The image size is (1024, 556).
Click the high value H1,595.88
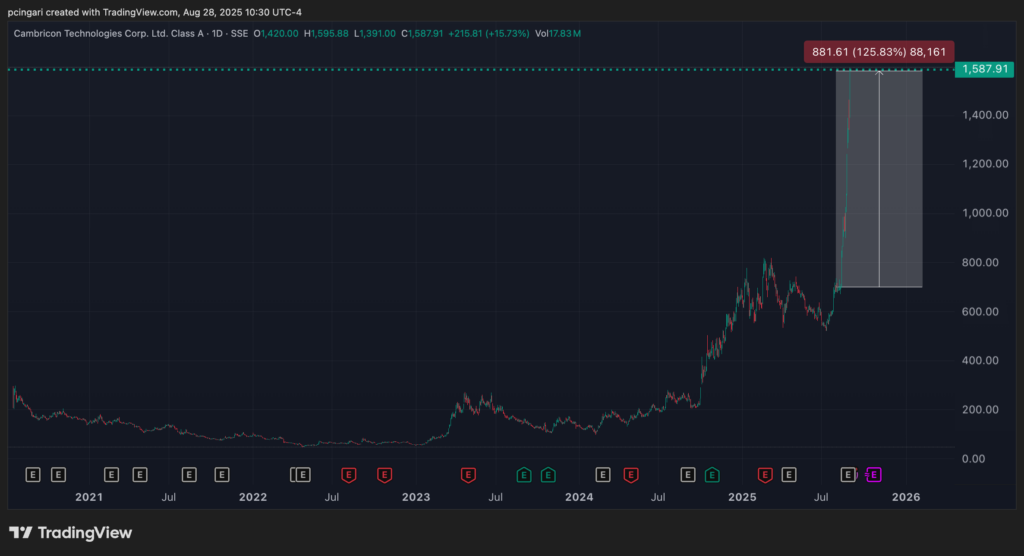(x=326, y=33)
